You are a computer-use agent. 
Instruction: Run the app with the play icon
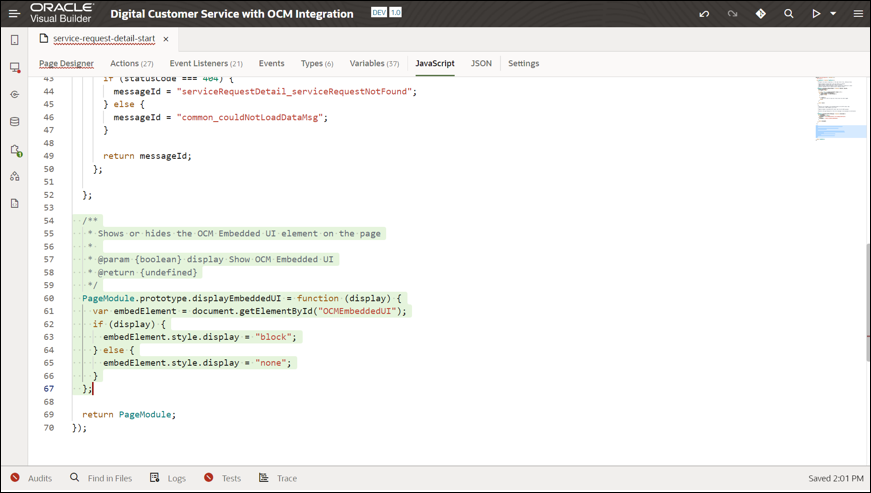pyautogui.click(x=816, y=14)
